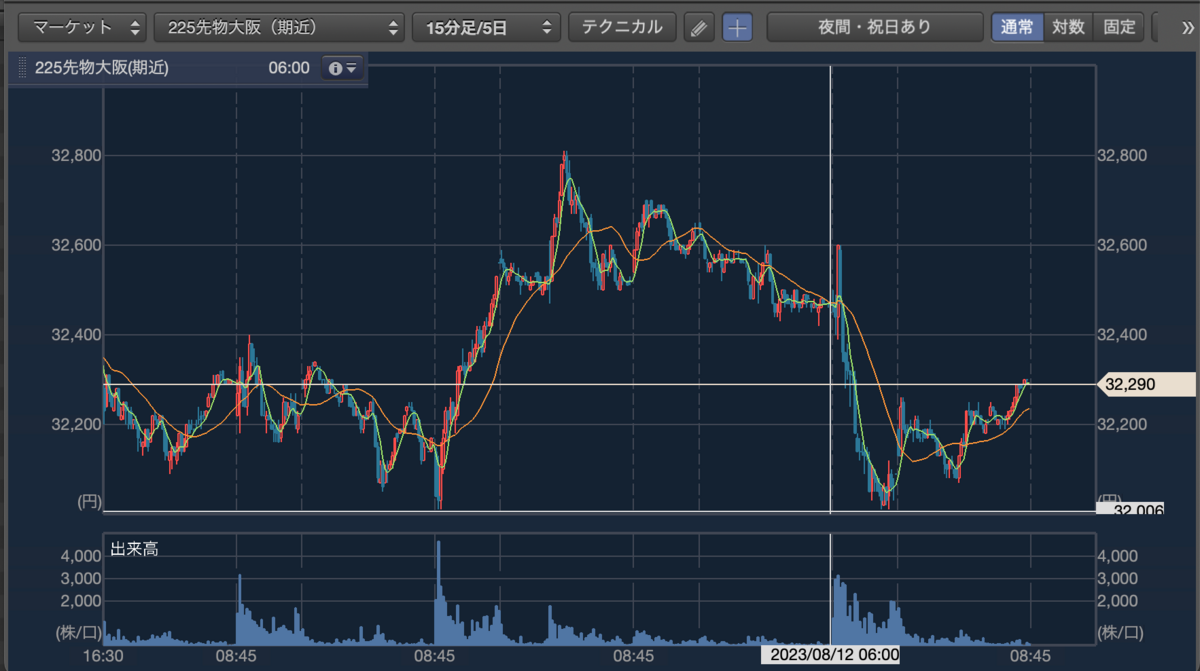
Task: Open the info dropdown in legend panel
Action: click(x=342, y=68)
